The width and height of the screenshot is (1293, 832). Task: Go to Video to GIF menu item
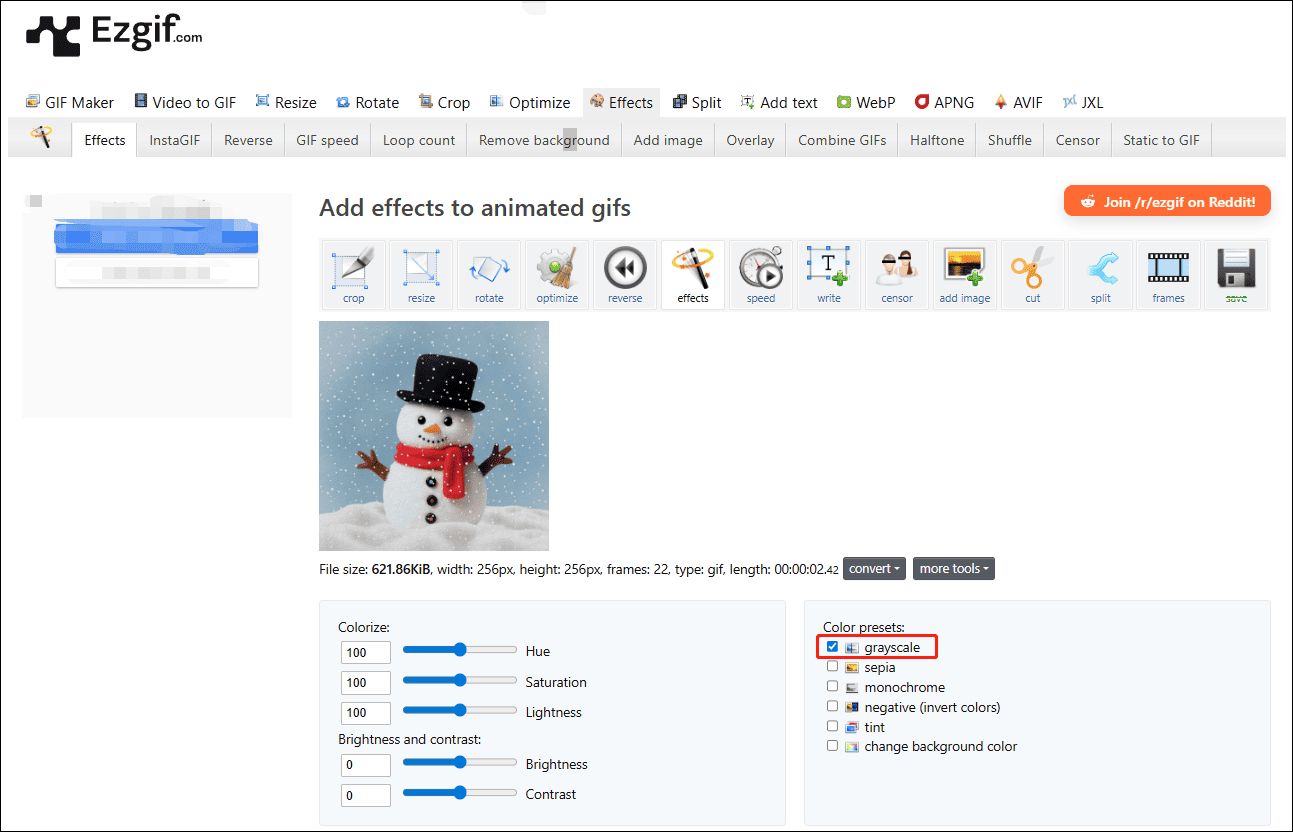click(x=185, y=102)
